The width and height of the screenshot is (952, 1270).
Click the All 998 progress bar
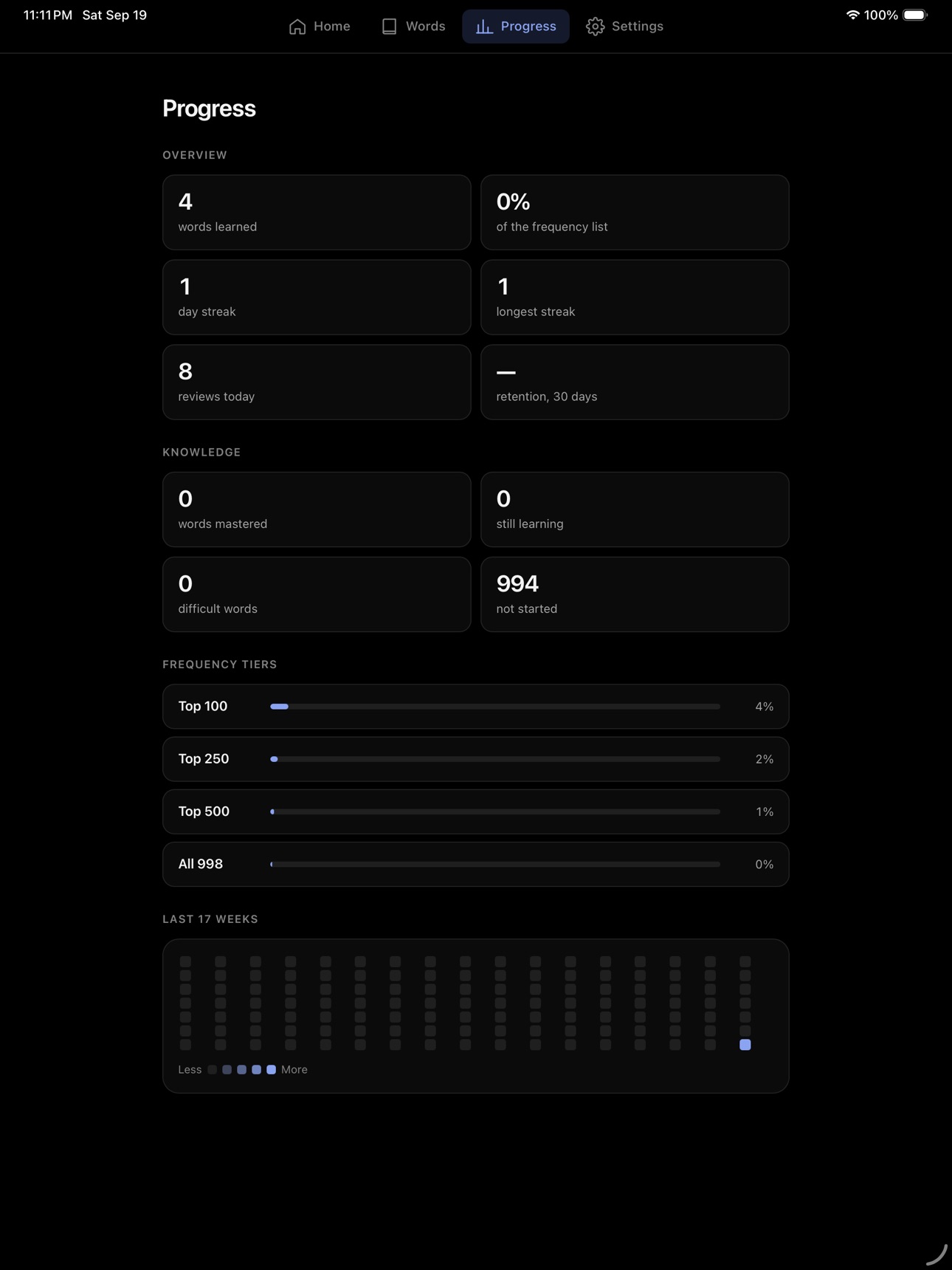(x=495, y=864)
